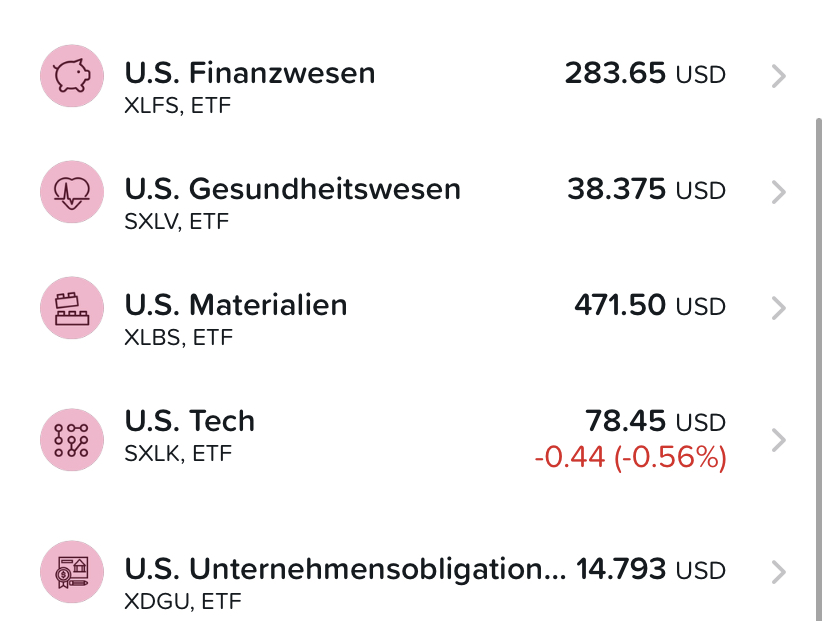The width and height of the screenshot is (828, 621).
Task: Click the 38.375 USD price
Action: (646, 190)
